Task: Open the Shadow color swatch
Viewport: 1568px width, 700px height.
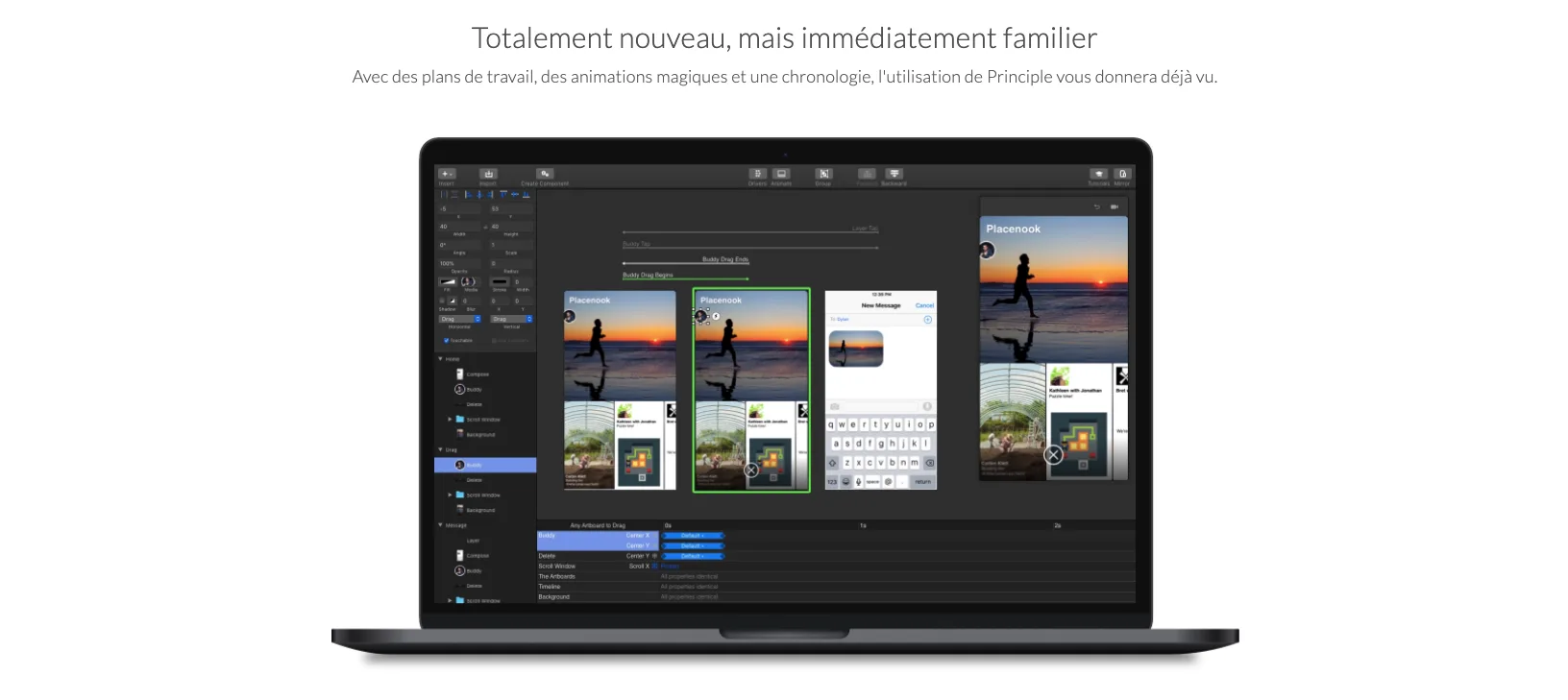Action: click(453, 301)
